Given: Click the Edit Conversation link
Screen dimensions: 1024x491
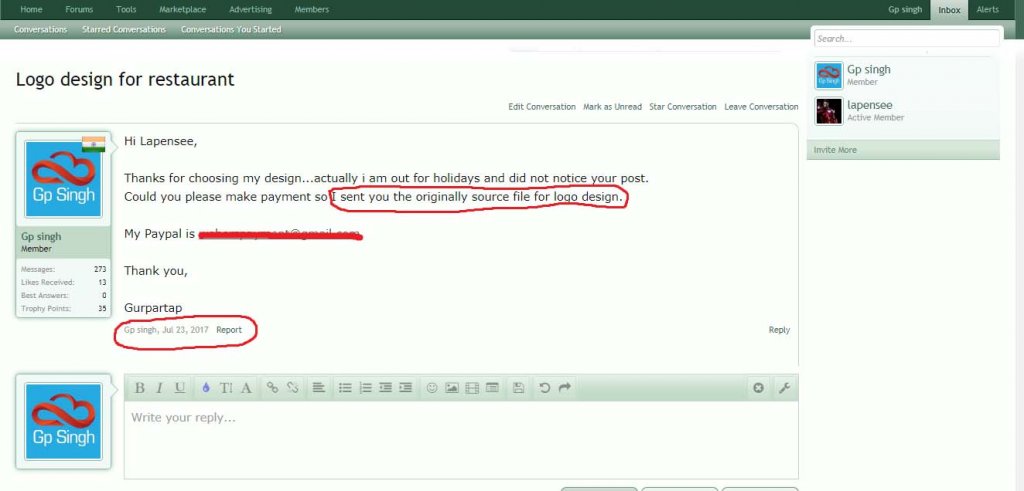Looking at the screenshot, I should (542, 106).
